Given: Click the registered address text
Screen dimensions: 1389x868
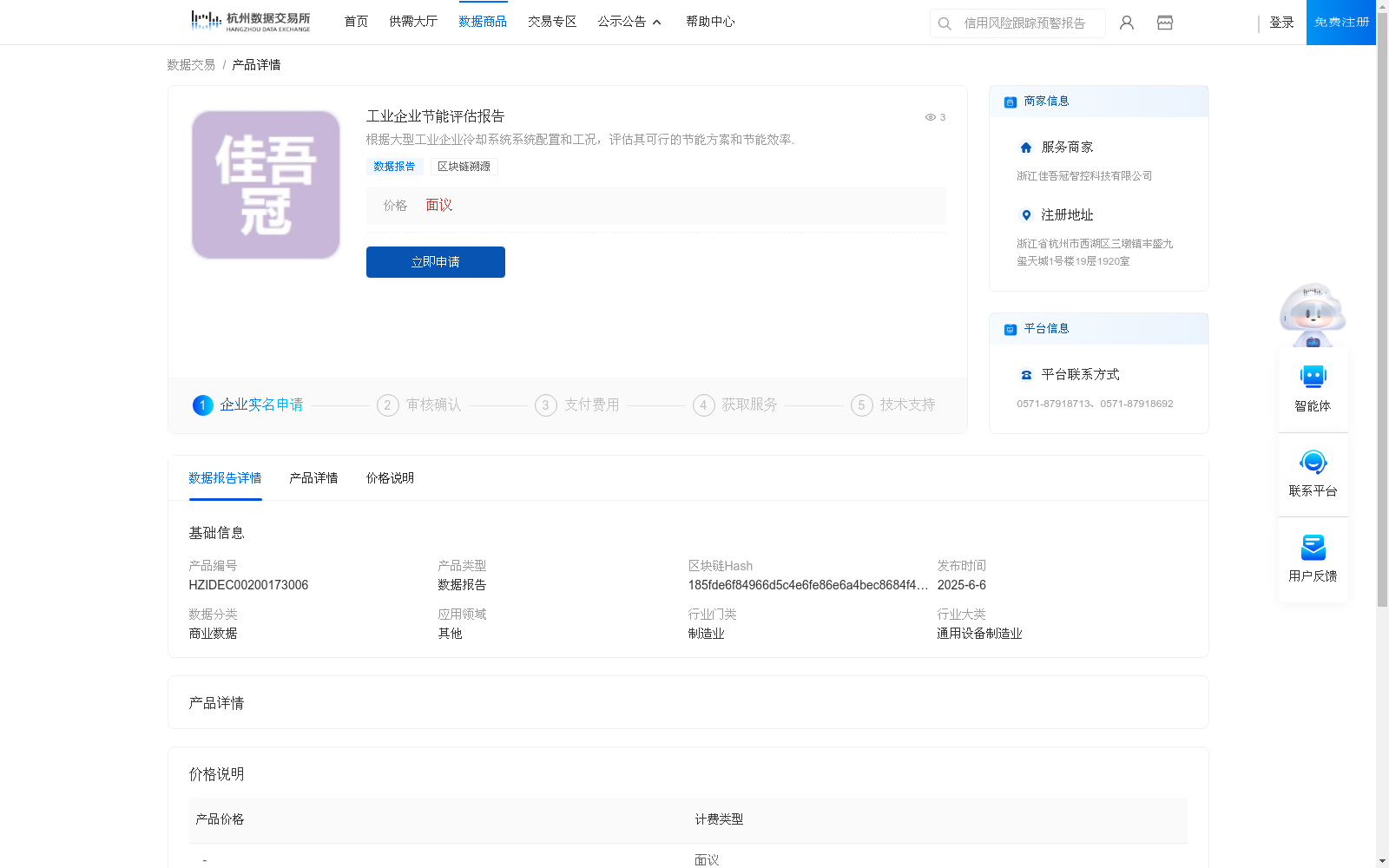Looking at the screenshot, I should [x=1095, y=253].
